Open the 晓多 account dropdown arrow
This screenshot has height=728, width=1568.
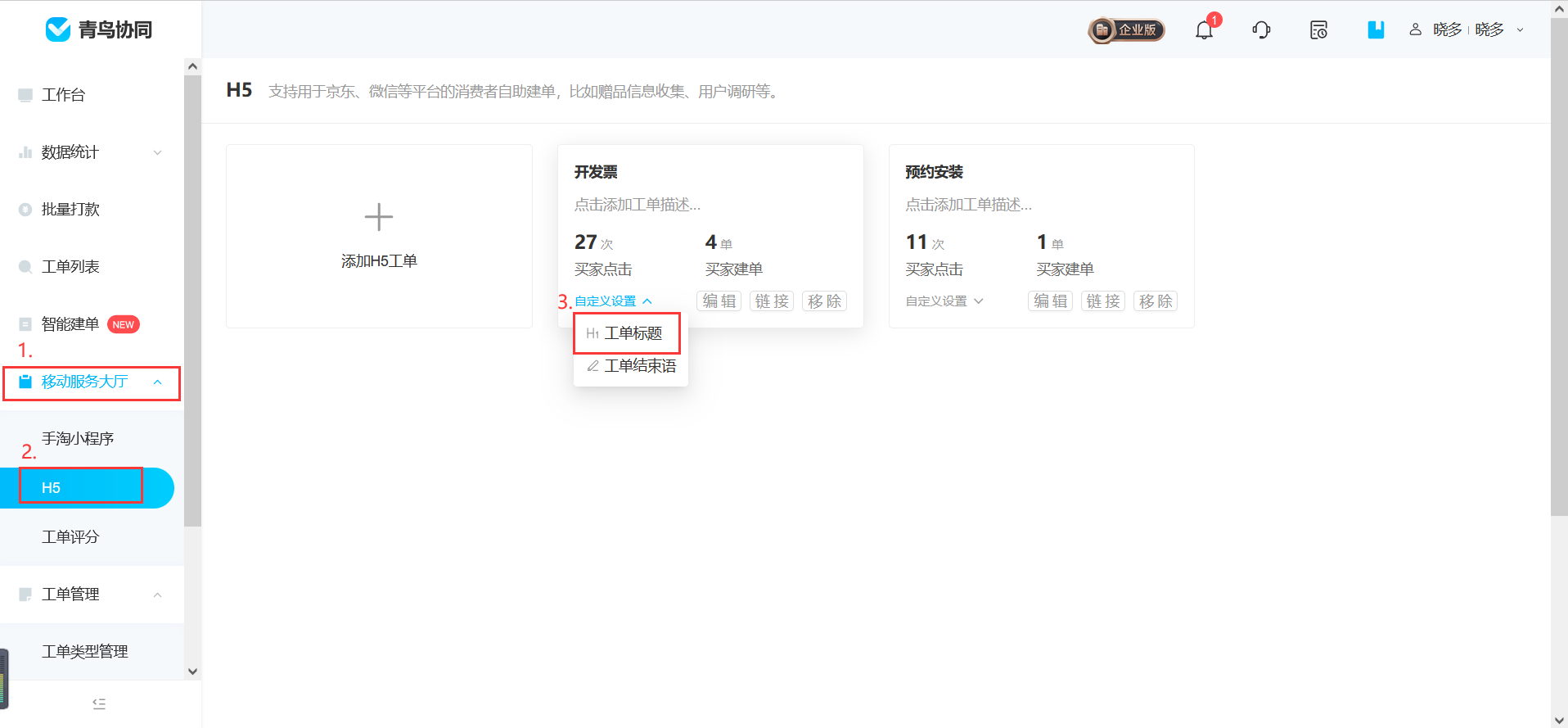pyautogui.click(x=1521, y=30)
